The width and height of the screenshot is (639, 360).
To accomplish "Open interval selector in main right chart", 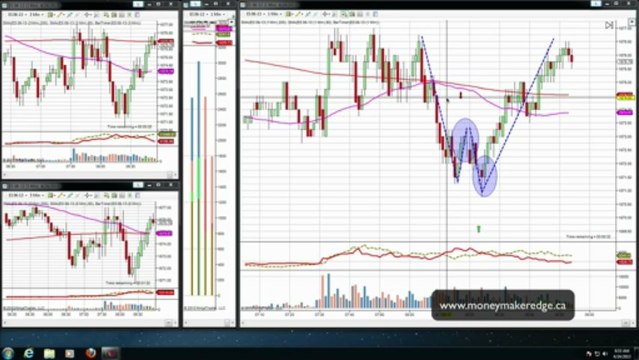I will click(x=275, y=14).
